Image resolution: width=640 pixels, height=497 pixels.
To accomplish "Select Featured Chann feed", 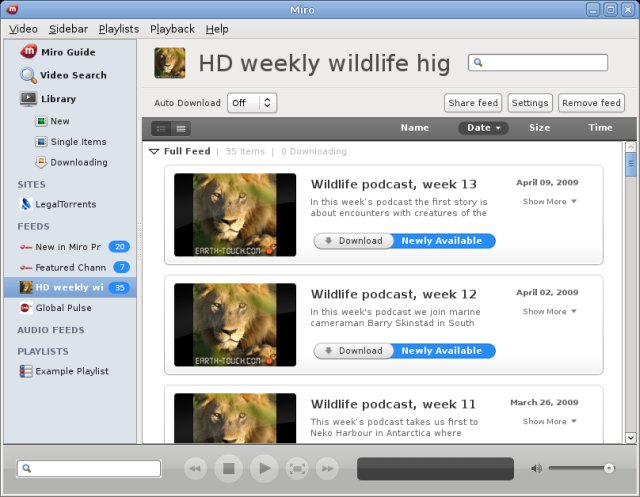I will tap(63, 267).
